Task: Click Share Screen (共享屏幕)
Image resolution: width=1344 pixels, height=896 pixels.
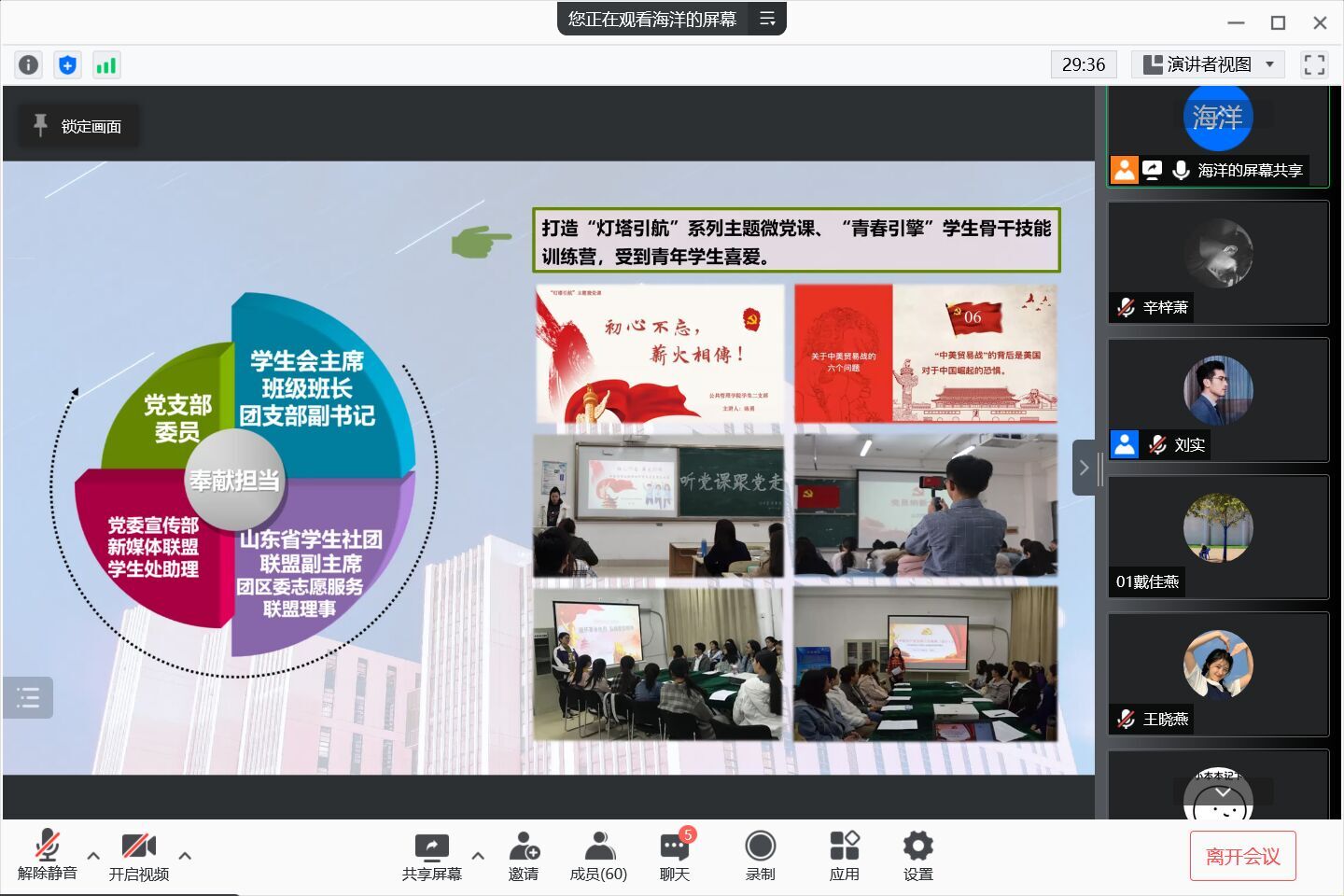Action: coord(431,856)
